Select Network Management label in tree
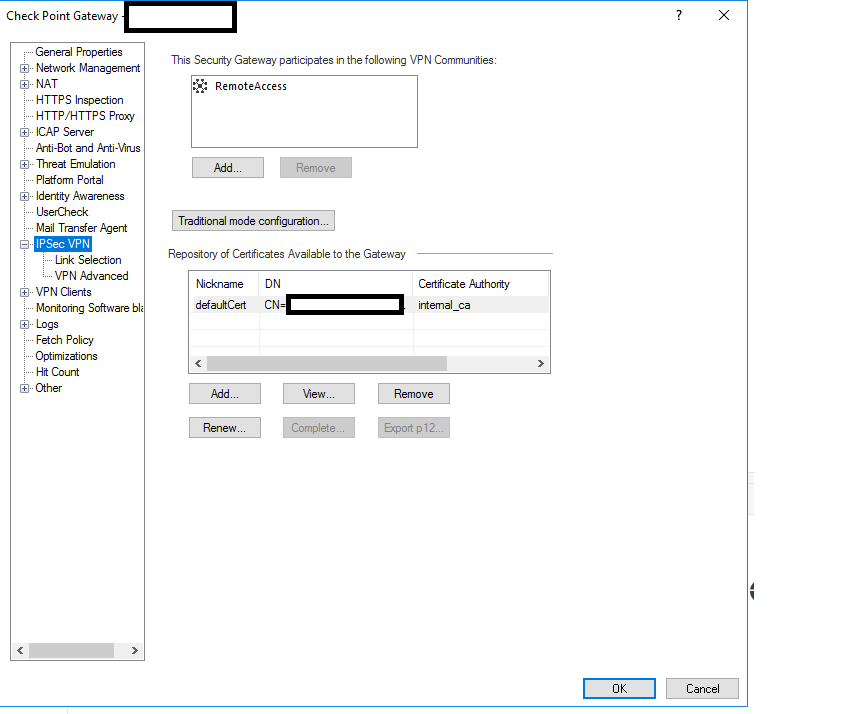Screen dimensions: 841x714 click(x=88, y=68)
